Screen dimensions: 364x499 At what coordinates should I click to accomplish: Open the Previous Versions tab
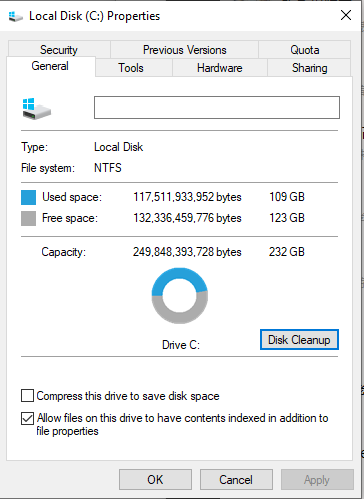(x=184, y=50)
